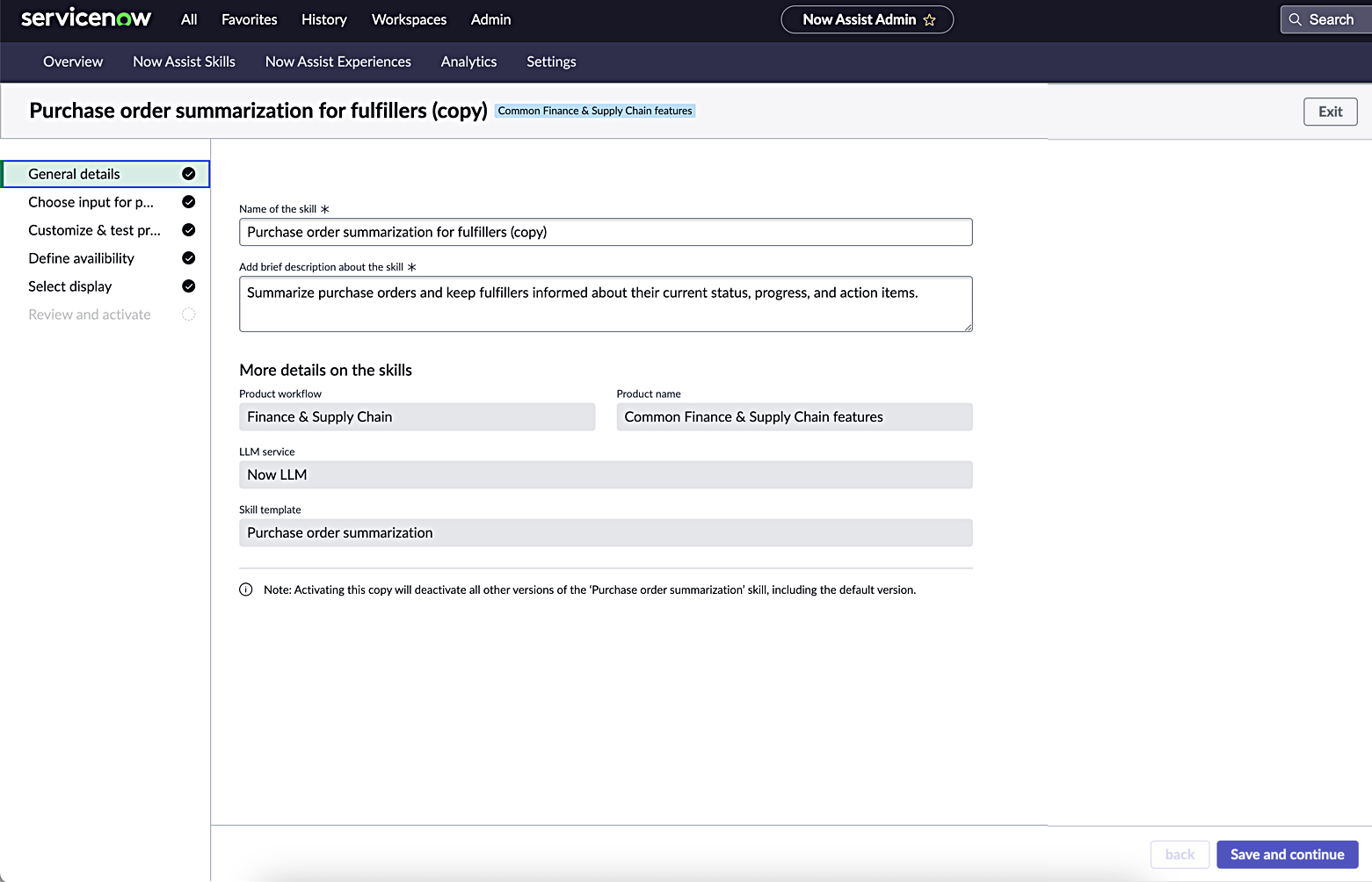Click the Common Finance & Supply Chain features tag
Viewport: 1372px width, 882px height.
(x=595, y=111)
